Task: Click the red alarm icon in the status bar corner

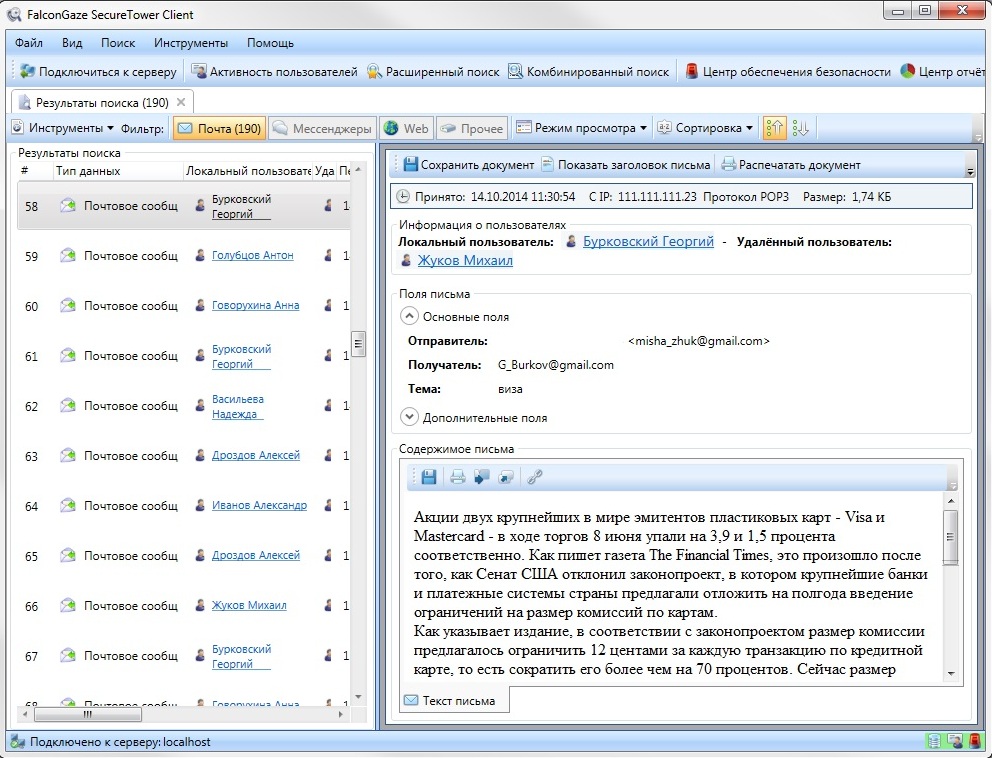Action: click(975, 741)
